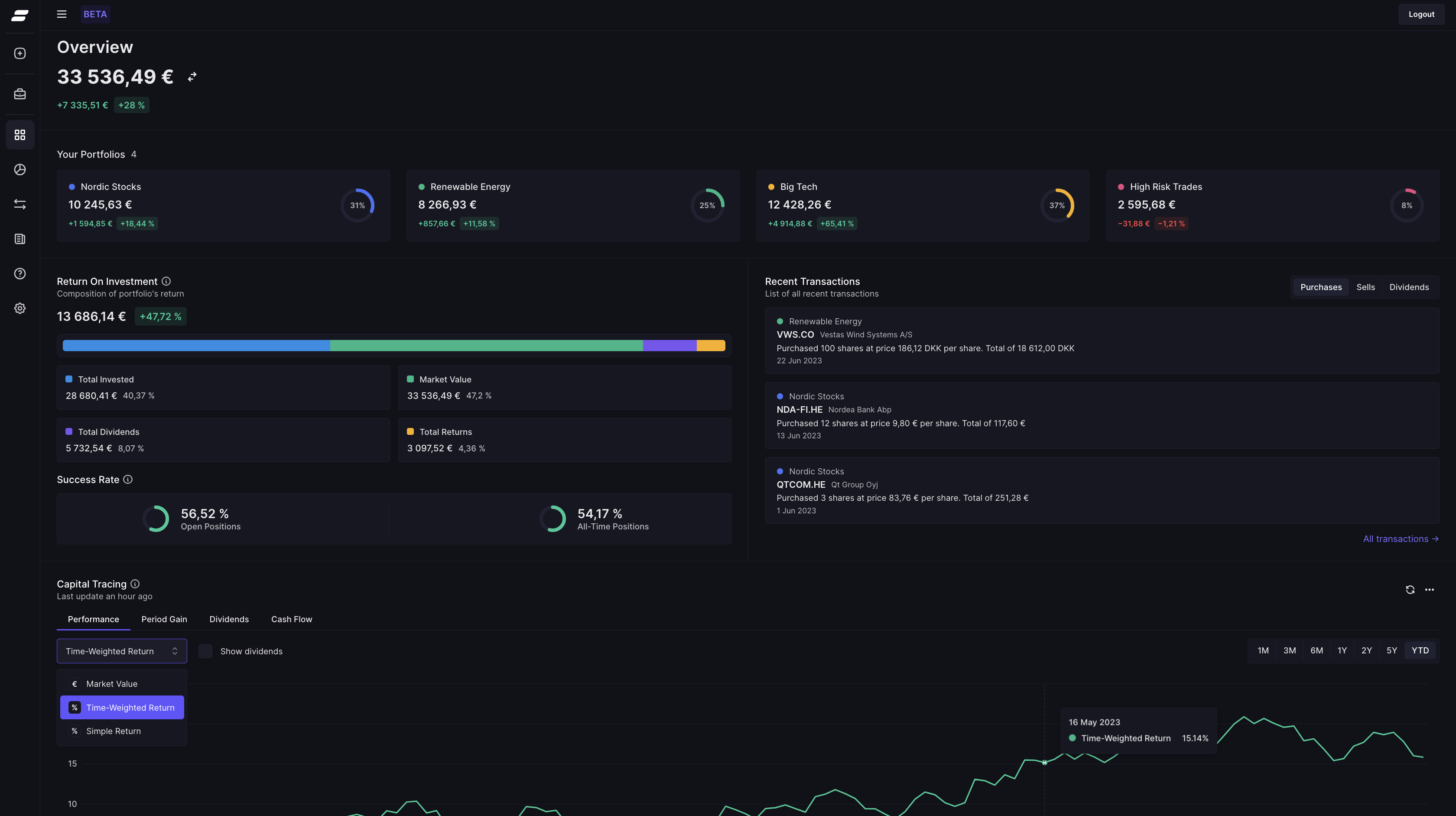Switch to the Performance tab
Screen dimensions: 1456x816
[x=93, y=619]
